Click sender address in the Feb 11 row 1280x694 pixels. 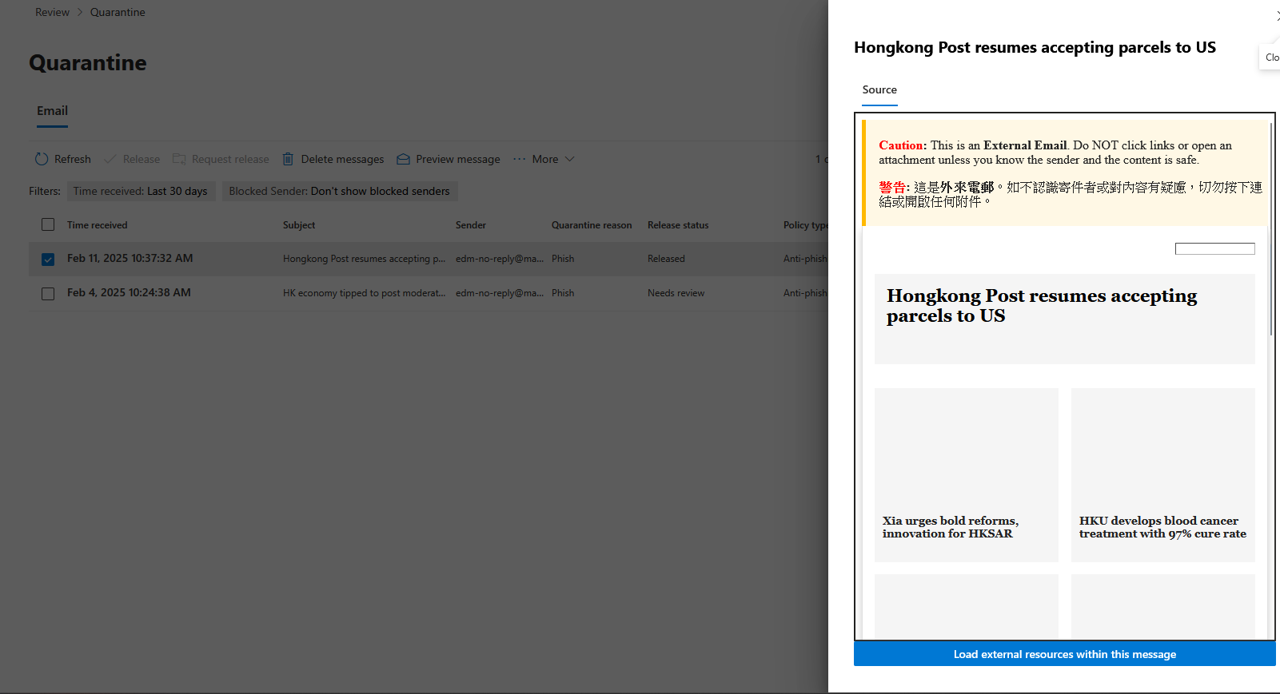pos(500,259)
